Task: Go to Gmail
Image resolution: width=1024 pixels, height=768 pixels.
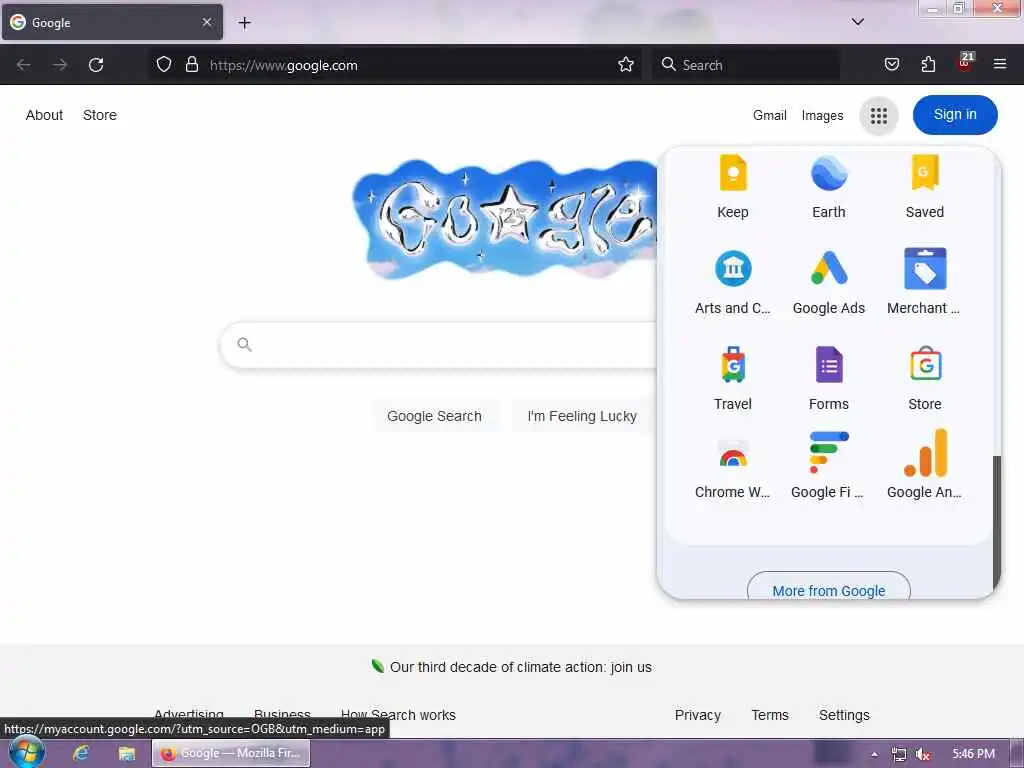Action: pos(769,116)
